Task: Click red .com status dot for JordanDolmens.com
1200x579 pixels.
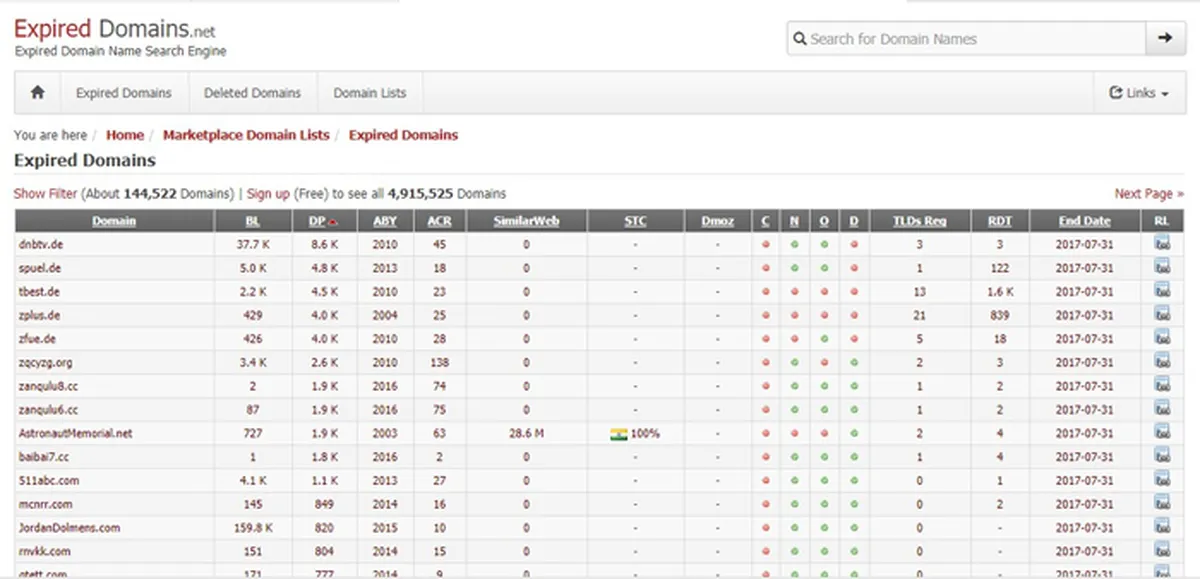Action: point(766,528)
